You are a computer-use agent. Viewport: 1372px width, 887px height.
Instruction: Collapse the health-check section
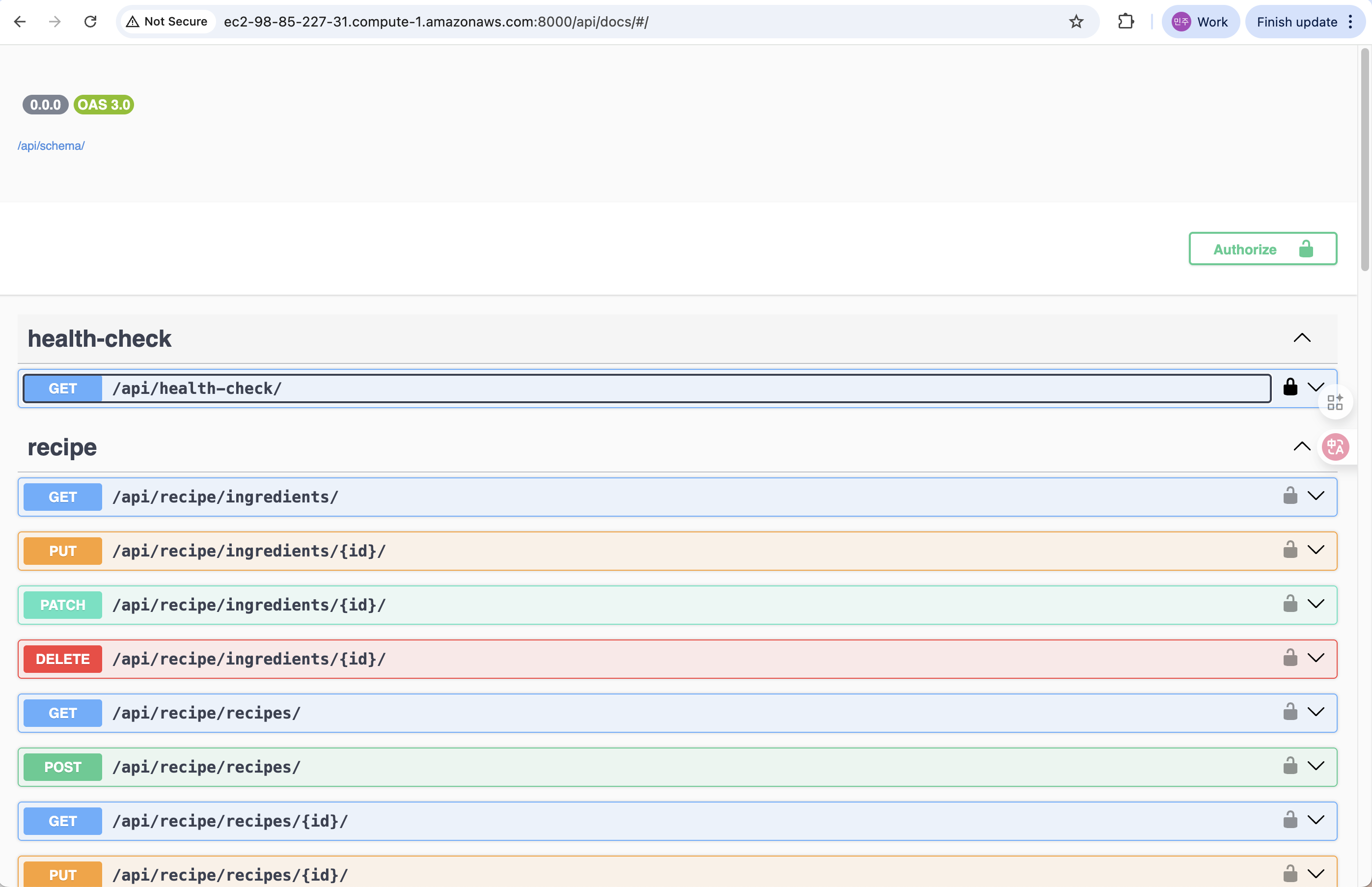[x=1302, y=338]
